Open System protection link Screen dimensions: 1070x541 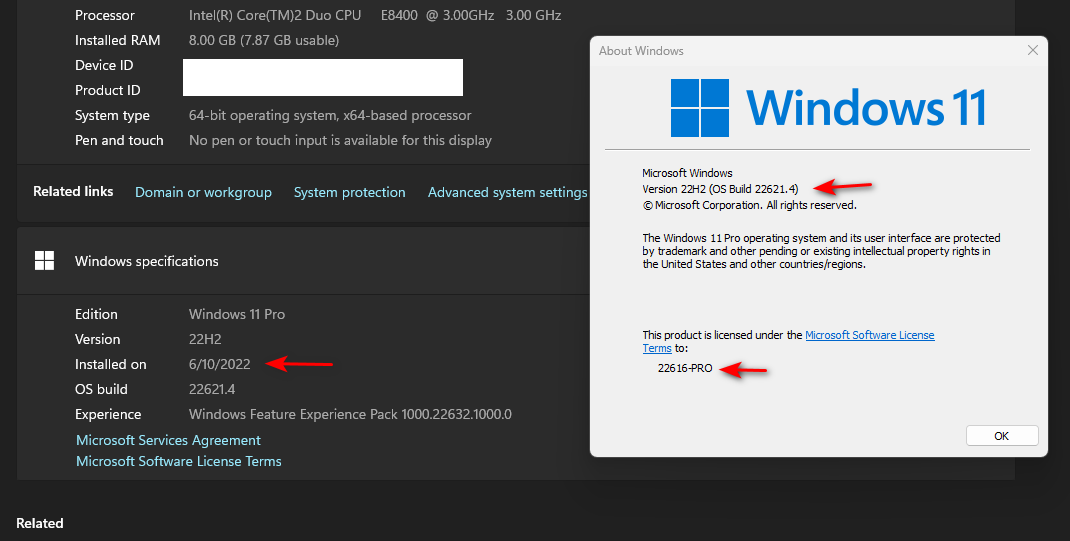[349, 192]
